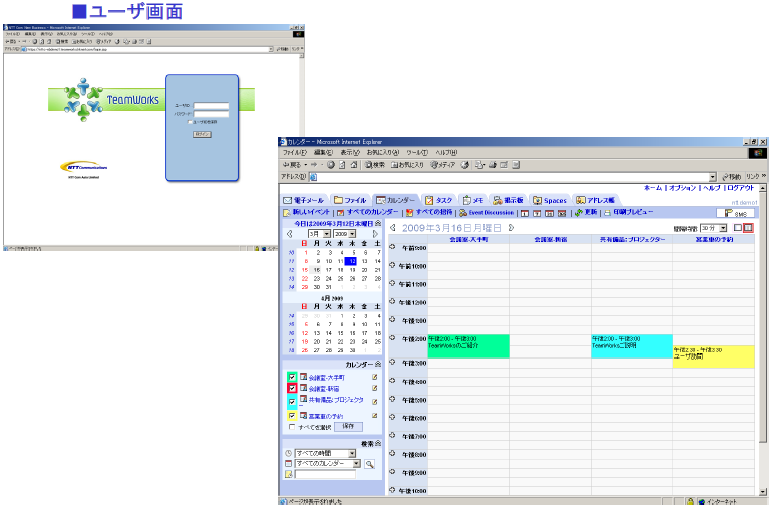Go to previous month in mini calendar

pos(290,234)
